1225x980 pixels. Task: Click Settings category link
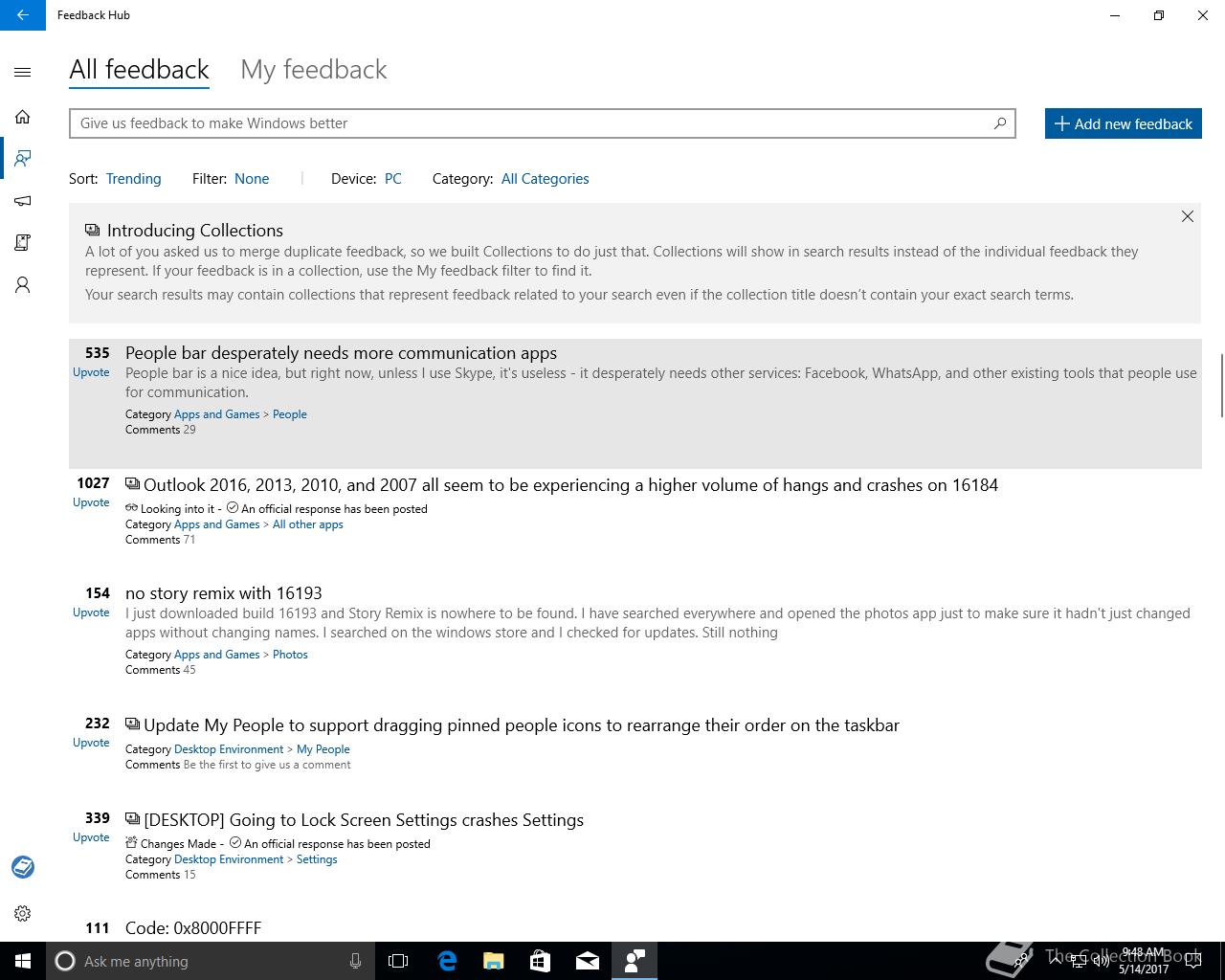(317, 859)
